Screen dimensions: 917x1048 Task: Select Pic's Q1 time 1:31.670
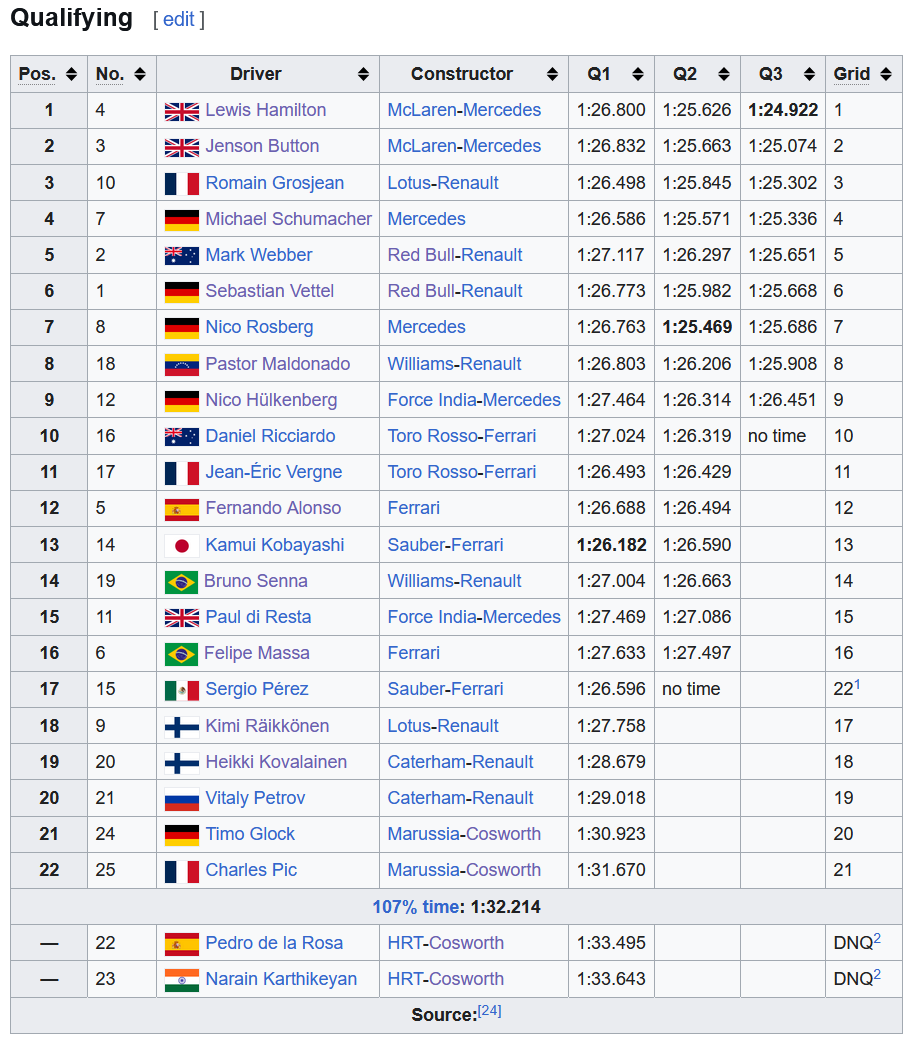(611, 870)
